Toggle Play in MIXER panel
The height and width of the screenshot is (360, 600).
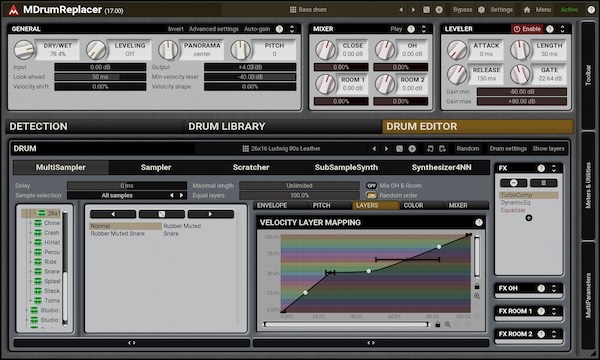pos(396,29)
